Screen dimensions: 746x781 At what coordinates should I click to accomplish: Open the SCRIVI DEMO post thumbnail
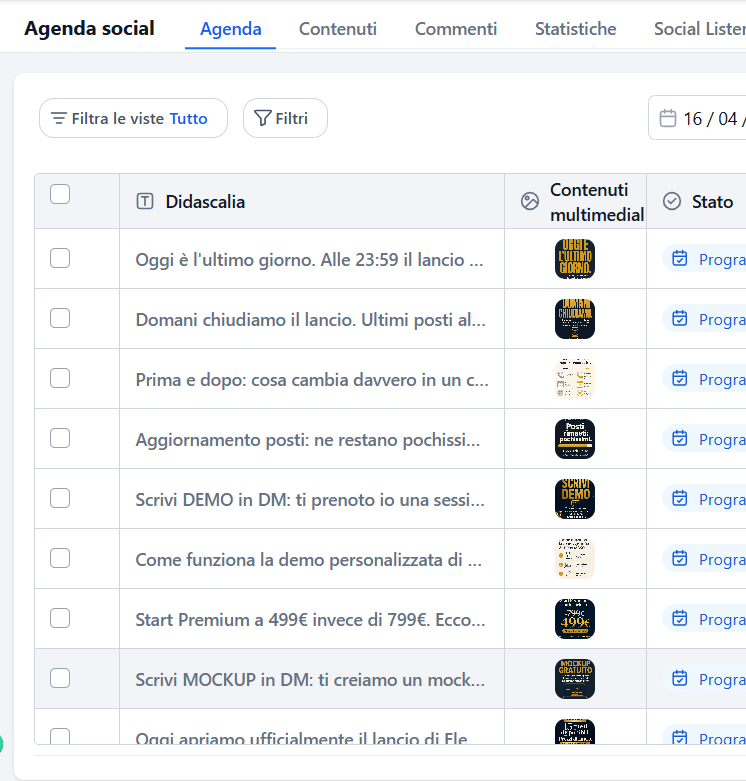pos(575,499)
